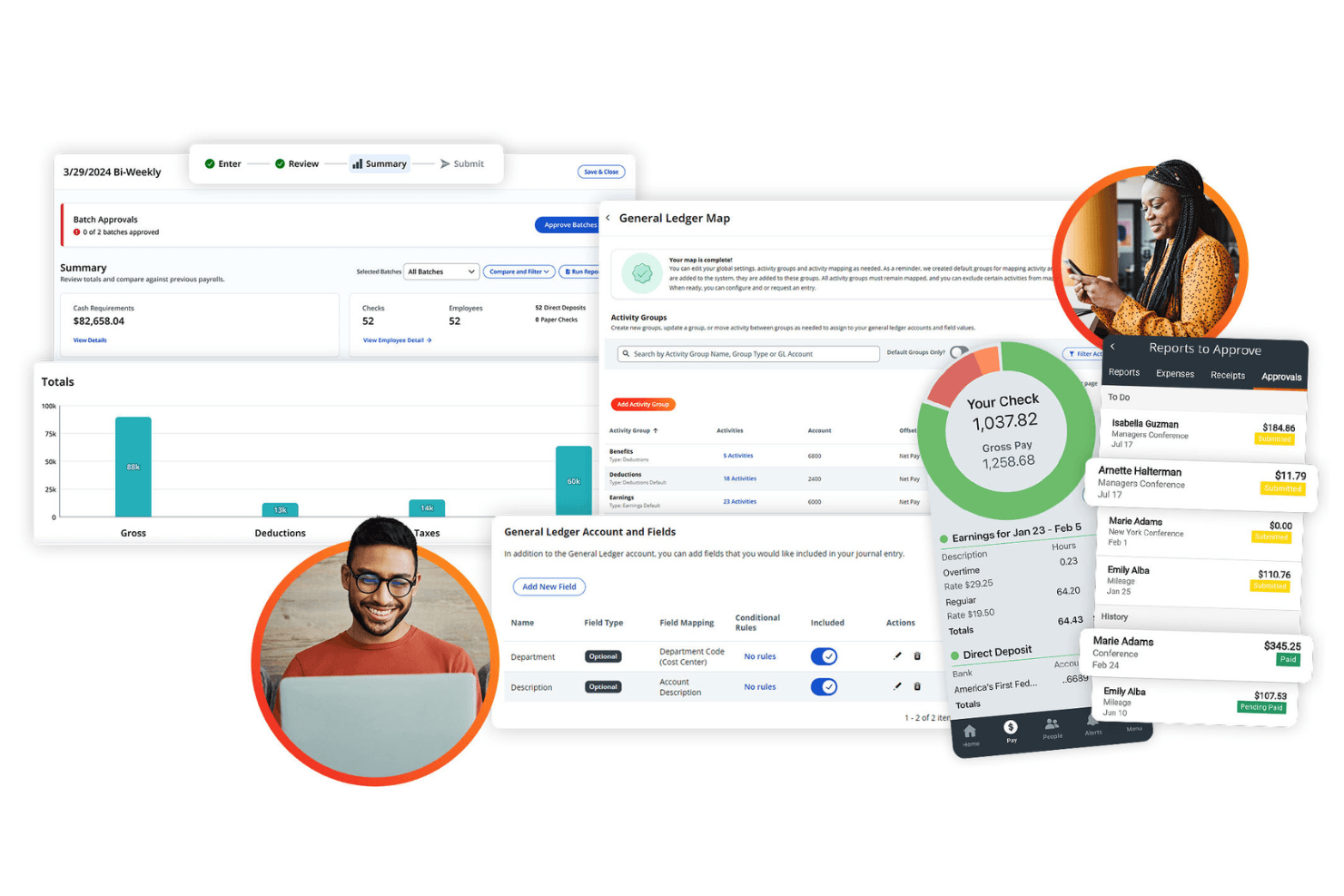Screen dimensions: 1344x896
Task: Open the View Details link
Action: point(90,340)
